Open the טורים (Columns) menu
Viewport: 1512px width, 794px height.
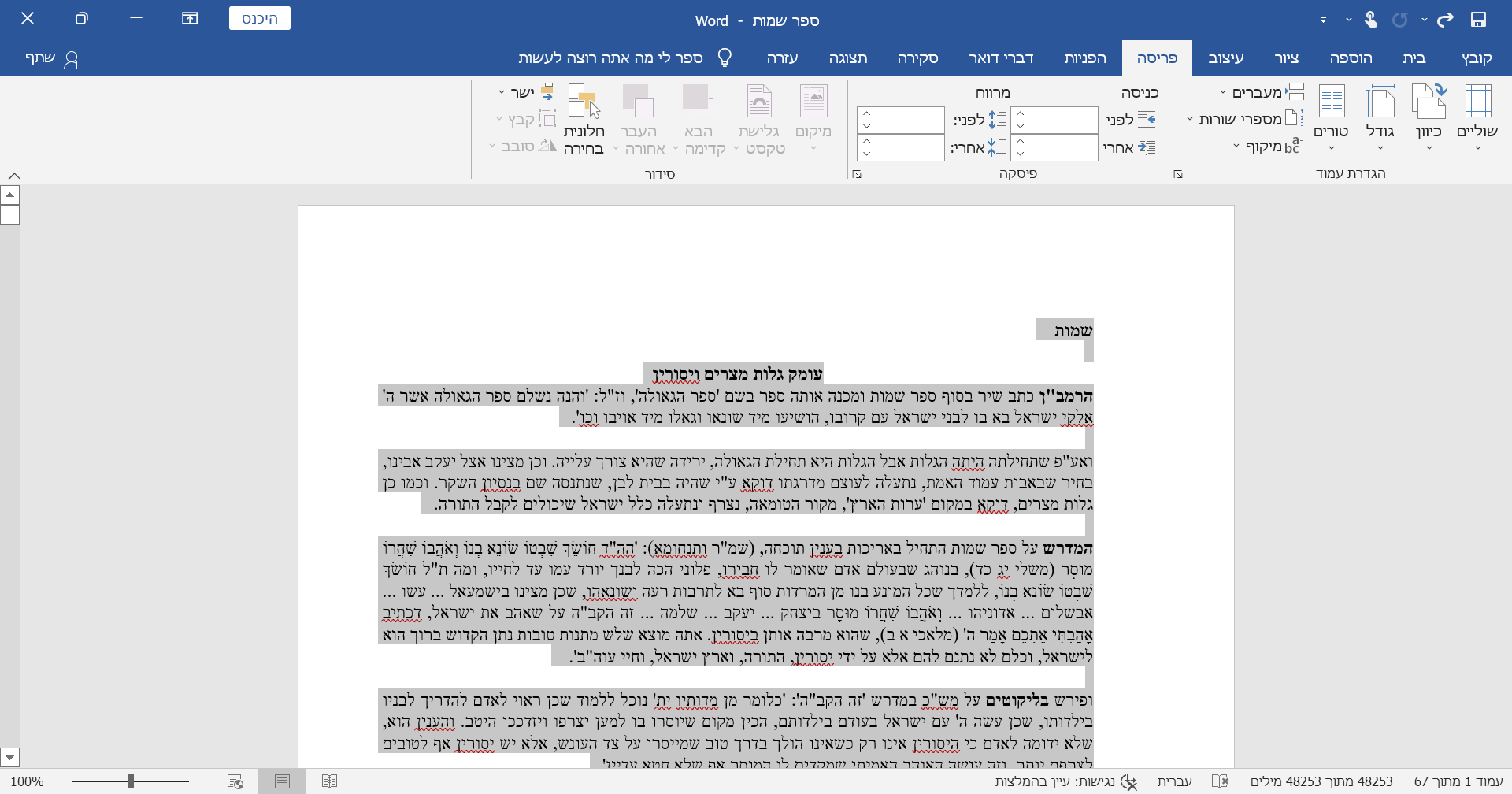tap(1332, 118)
